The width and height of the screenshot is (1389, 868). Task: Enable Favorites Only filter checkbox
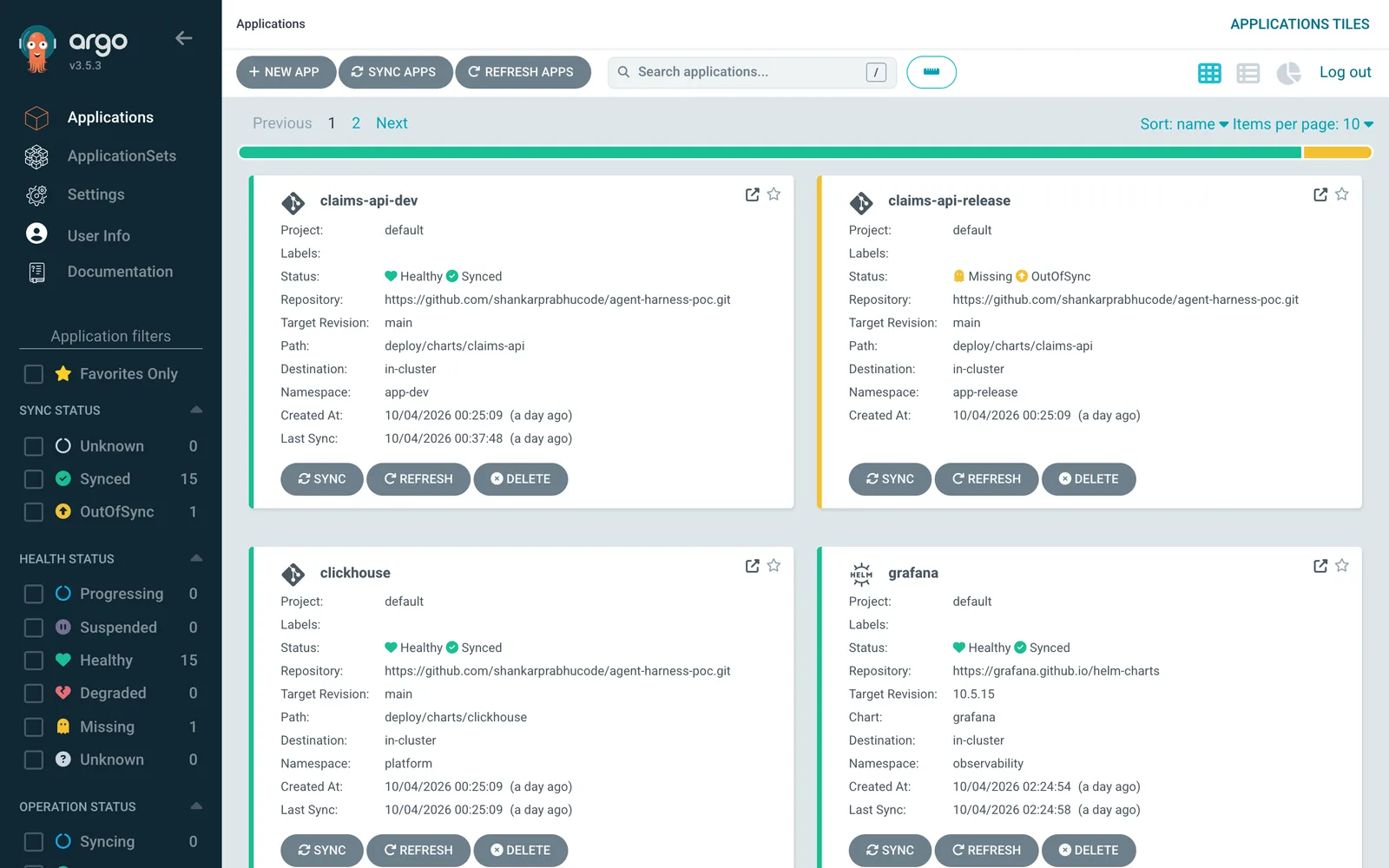pos(34,374)
